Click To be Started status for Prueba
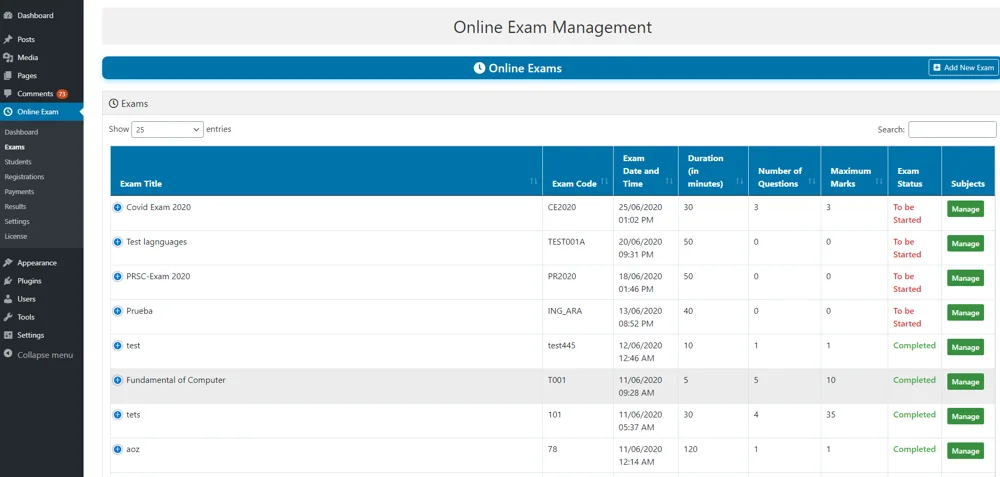This screenshot has width=1000, height=477. click(x=907, y=317)
